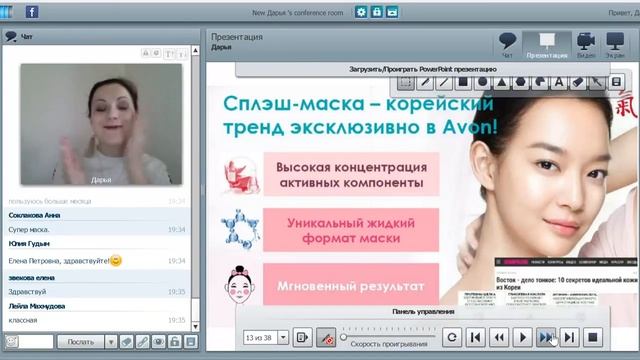Select the filled square shape tool

tap(463, 82)
